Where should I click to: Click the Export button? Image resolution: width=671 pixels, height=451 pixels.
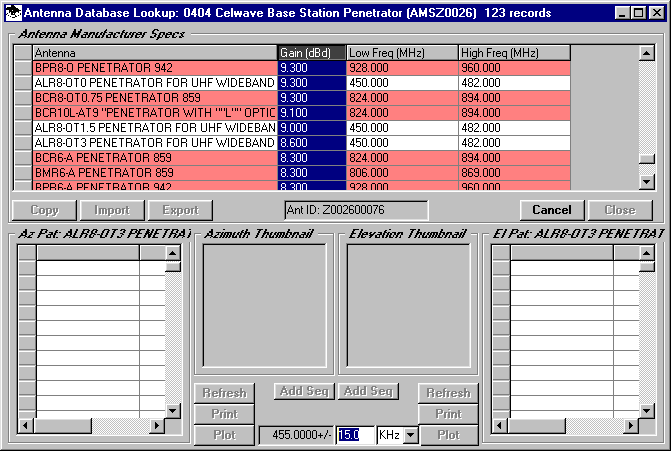tap(180, 210)
